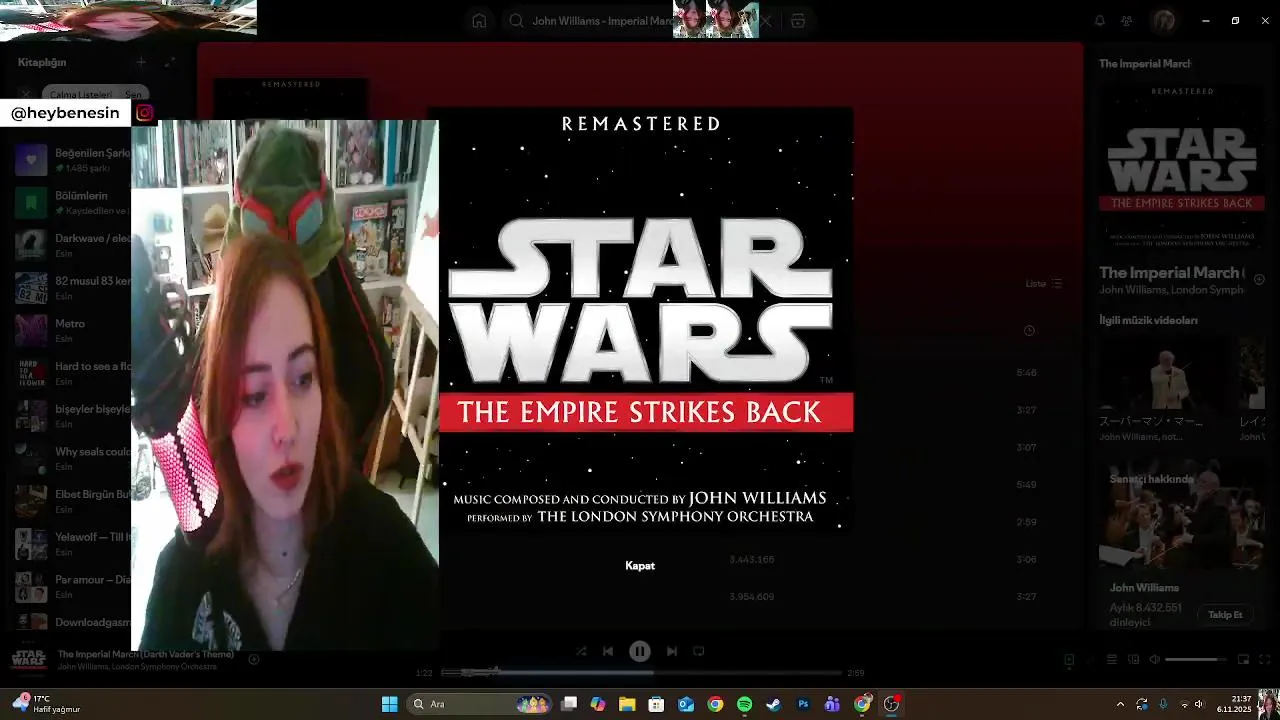Clear the search field text
This screenshot has height=720, width=1280.
(766, 21)
